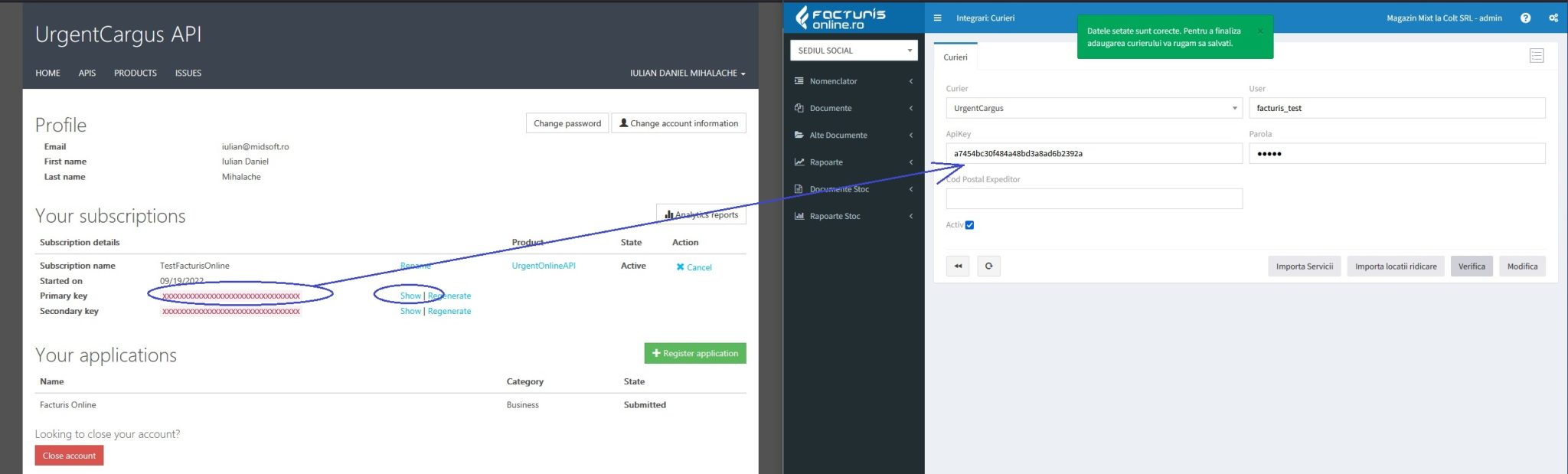Click the masked Secondary key value
The image size is (1568, 474).
231,312
